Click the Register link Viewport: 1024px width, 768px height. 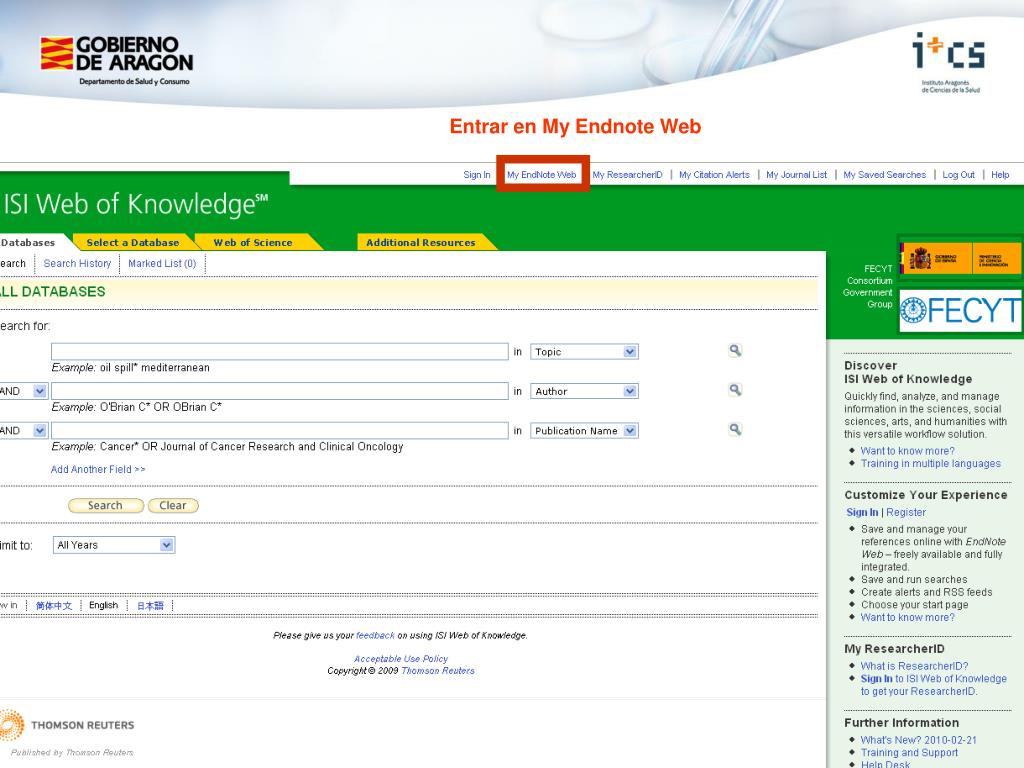pos(906,512)
